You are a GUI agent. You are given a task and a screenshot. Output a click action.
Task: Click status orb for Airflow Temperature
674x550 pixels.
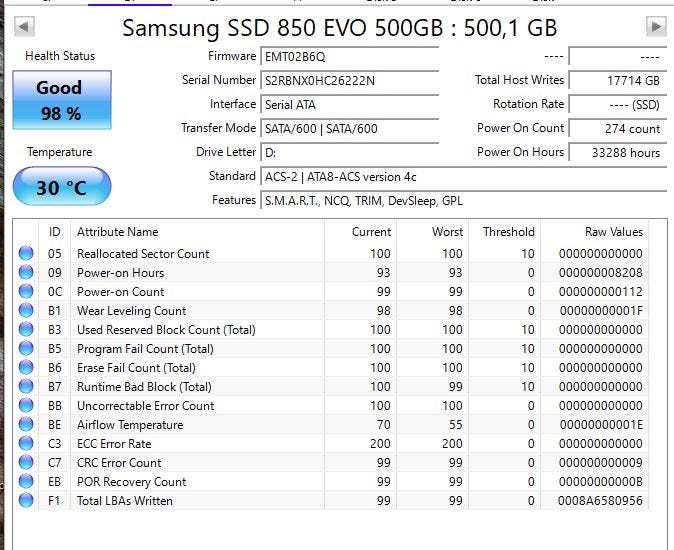pyautogui.click(x=26, y=424)
